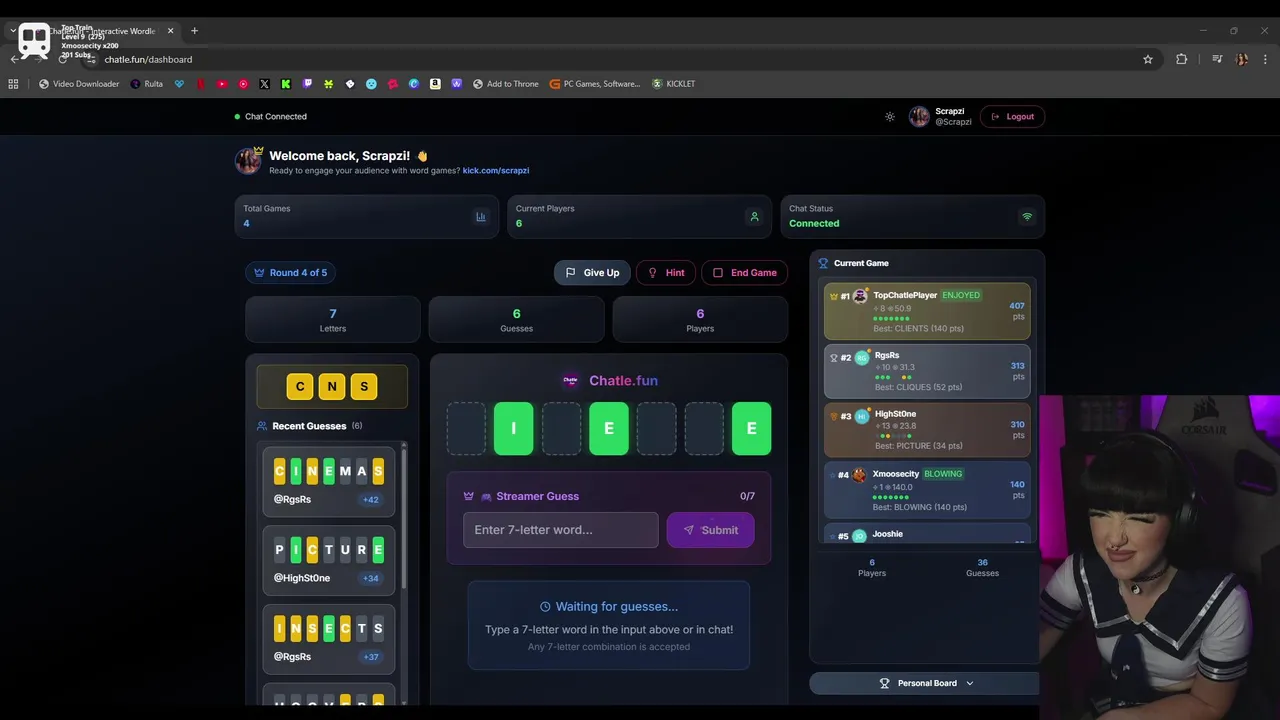Select RgsRs leaderboard entry

pyautogui.click(x=927, y=370)
